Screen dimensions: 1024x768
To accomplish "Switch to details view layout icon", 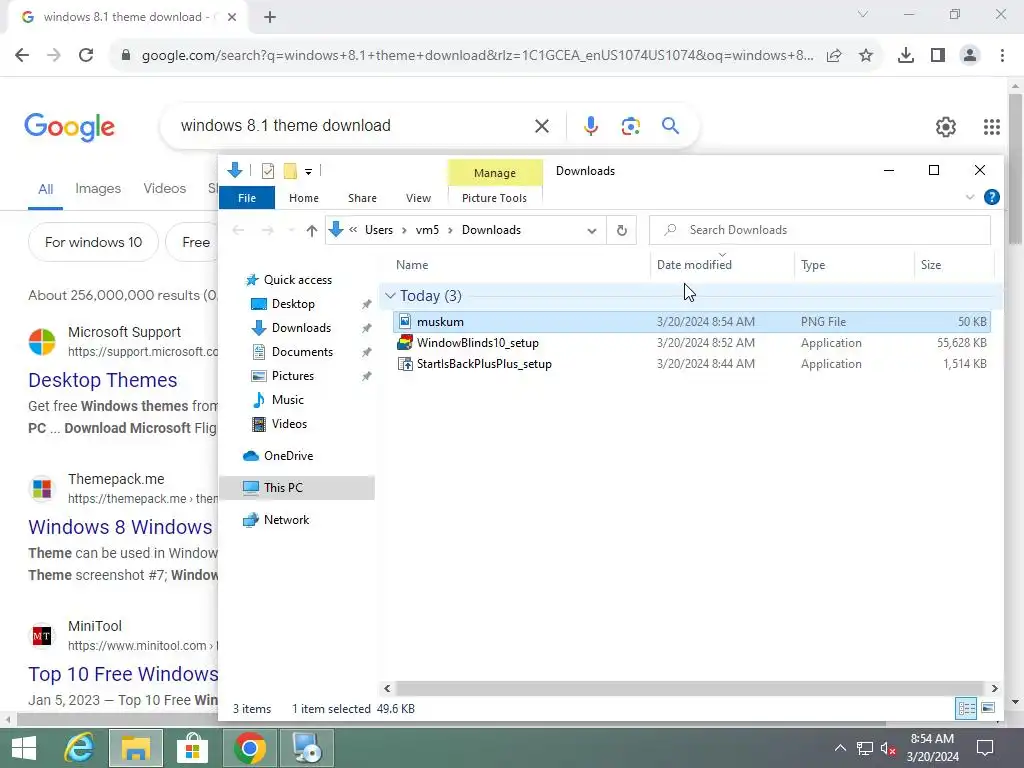I will (x=967, y=708).
